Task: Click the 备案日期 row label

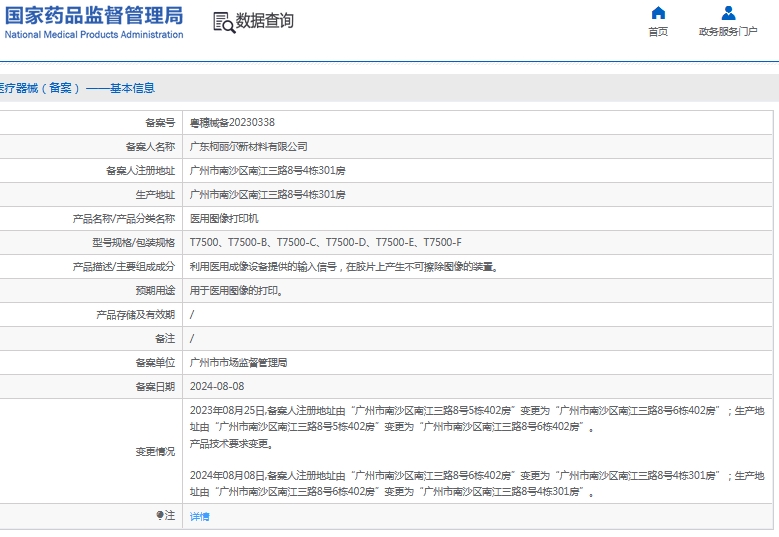Action: coord(155,386)
